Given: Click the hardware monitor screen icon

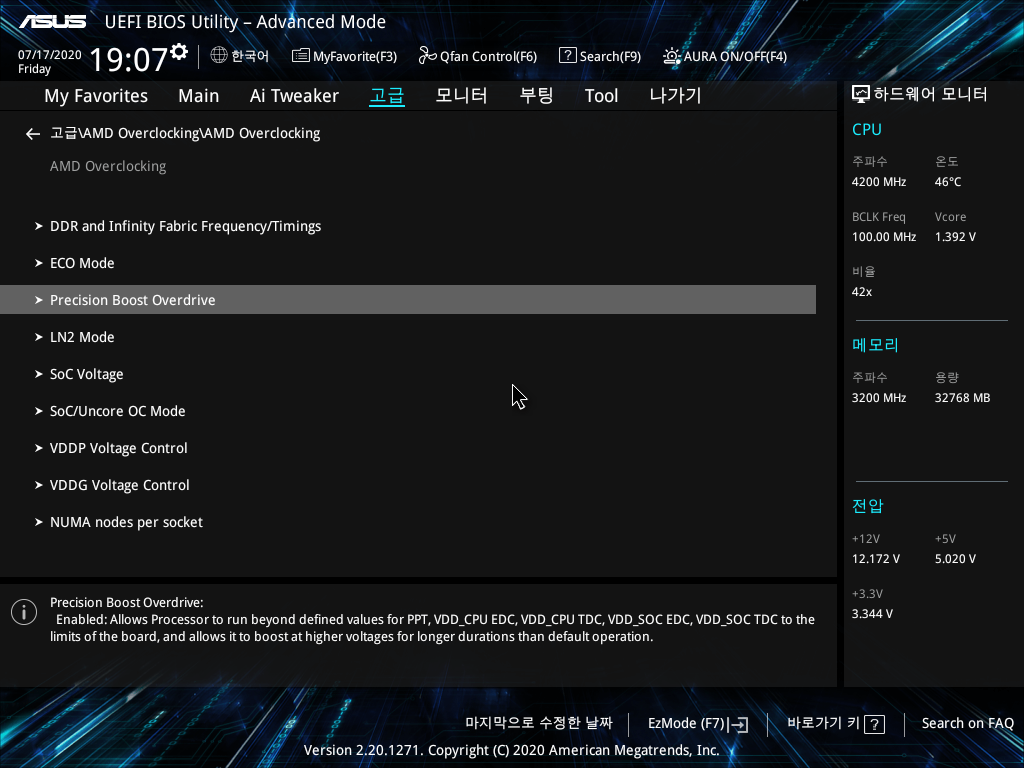Looking at the screenshot, I should click(x=861, y=95).
